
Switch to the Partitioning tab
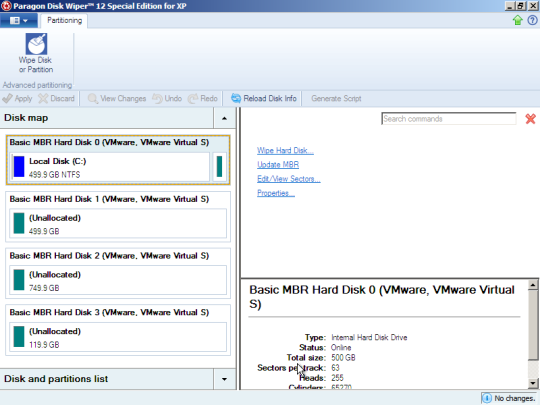click(64, 21)
